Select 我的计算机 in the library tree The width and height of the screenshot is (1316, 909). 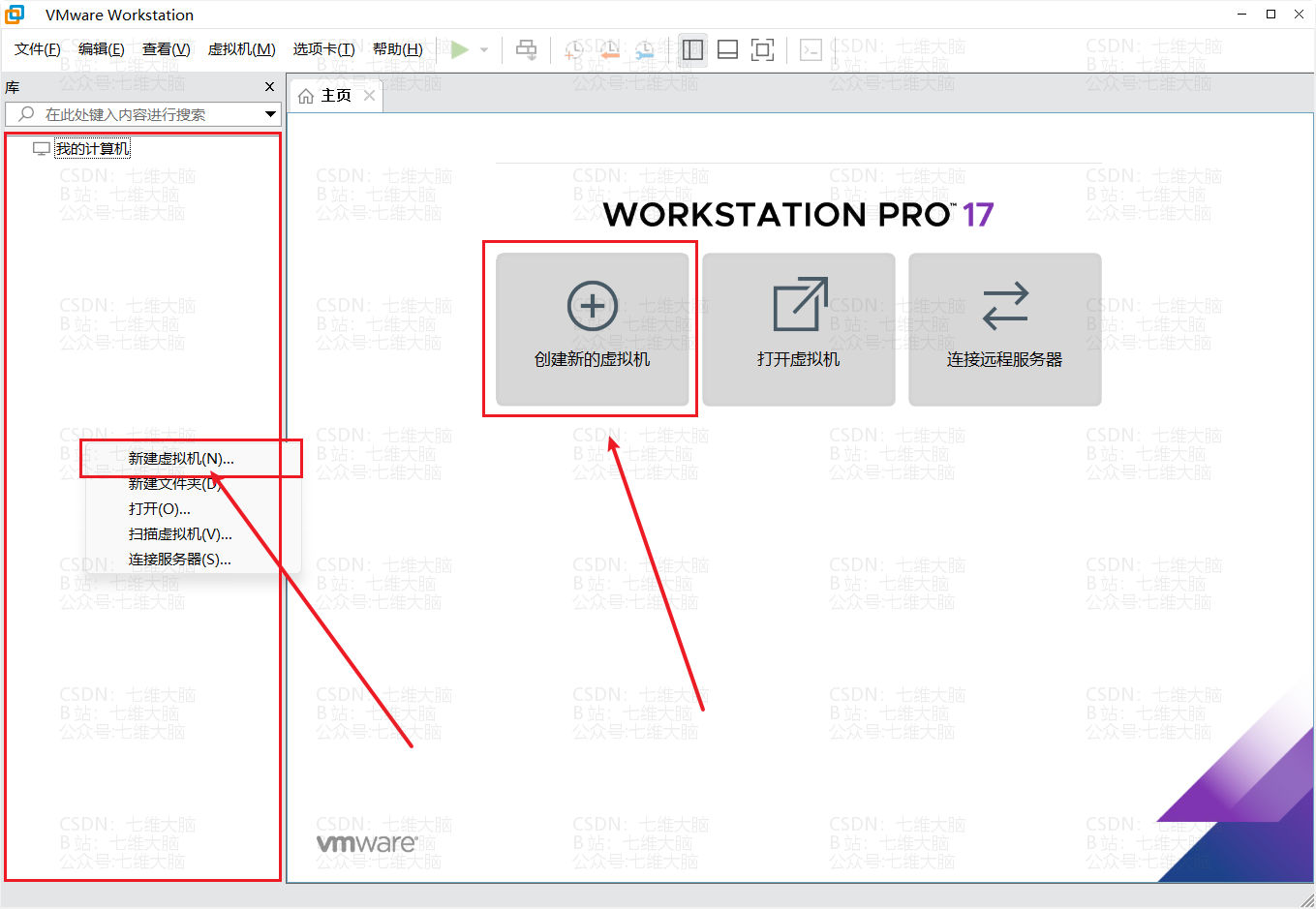(92, 148)
